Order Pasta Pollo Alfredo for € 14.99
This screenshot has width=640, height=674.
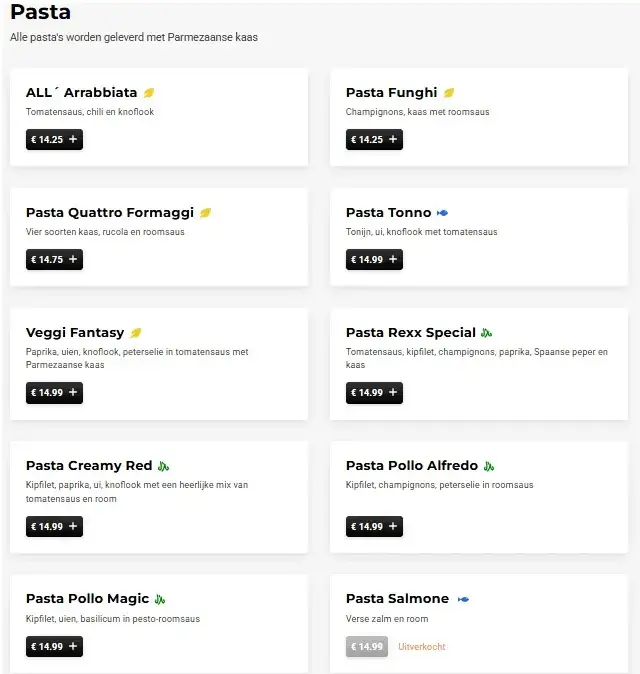click(374, 526)
